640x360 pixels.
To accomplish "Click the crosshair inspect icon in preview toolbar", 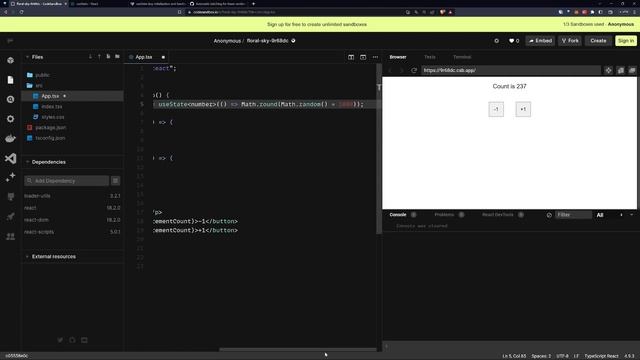I will click(x=608, y=70).
